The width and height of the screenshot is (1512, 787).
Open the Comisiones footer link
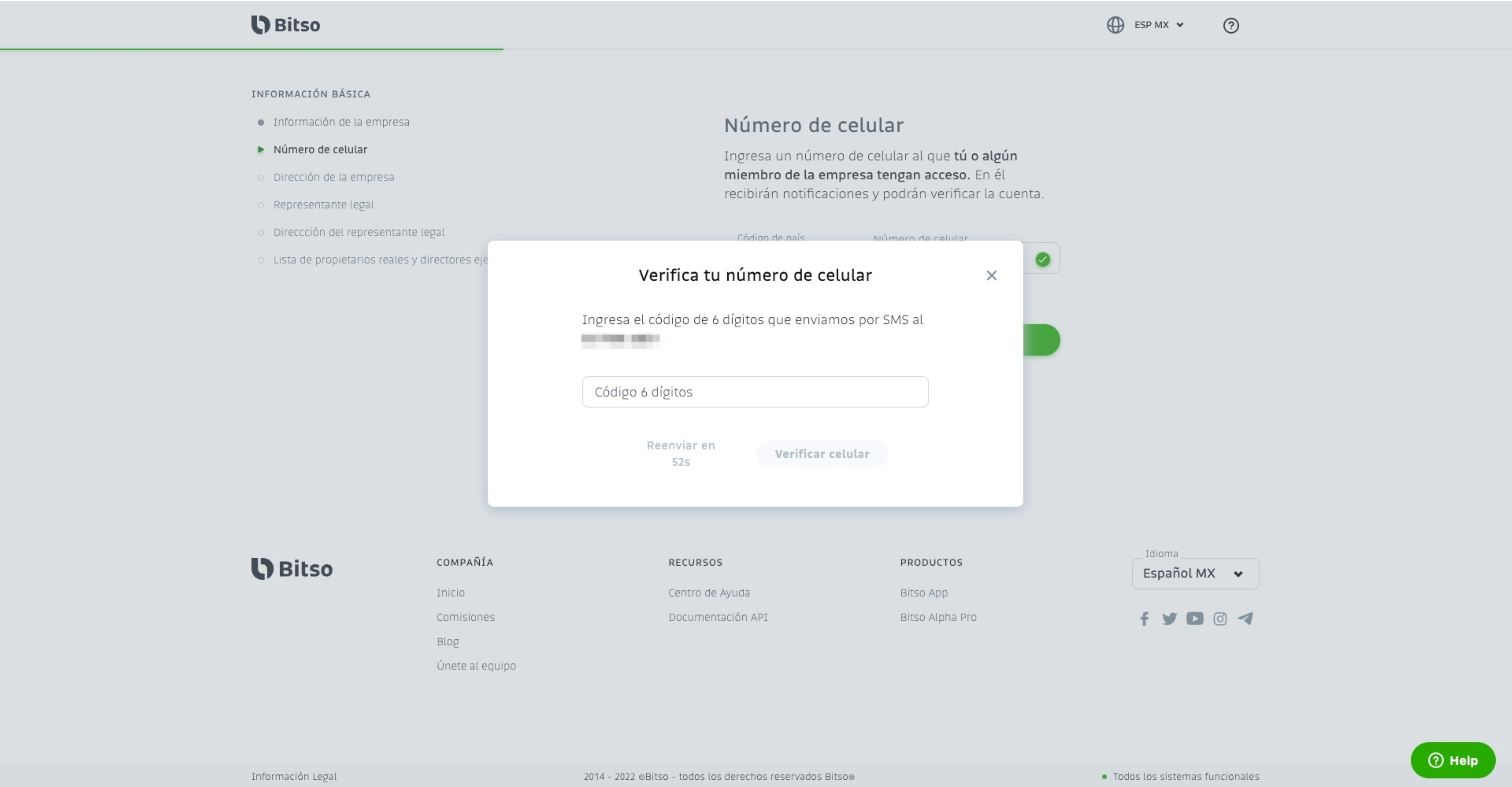[465, 617]
